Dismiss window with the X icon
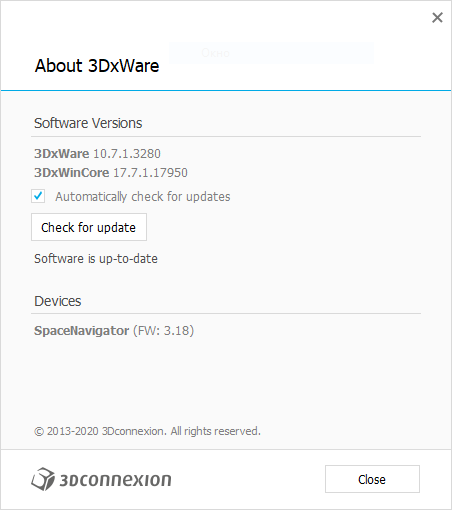Image resolution: width=452 pixels, height=510 pixels. [437, 17]
